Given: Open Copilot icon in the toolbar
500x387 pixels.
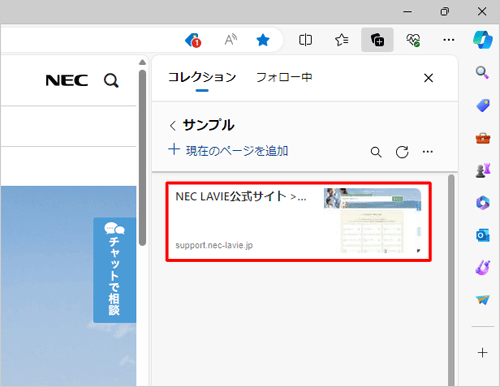Looking at the screenshot, I should (483, 40).
